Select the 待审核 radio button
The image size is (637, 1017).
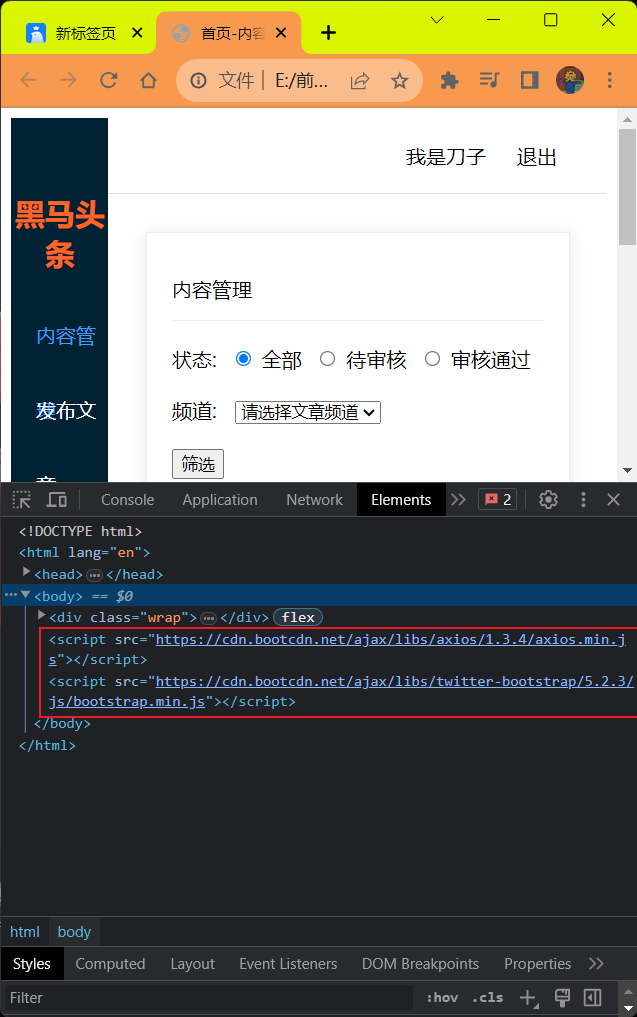pyautogui.click(x=328, y=359)
